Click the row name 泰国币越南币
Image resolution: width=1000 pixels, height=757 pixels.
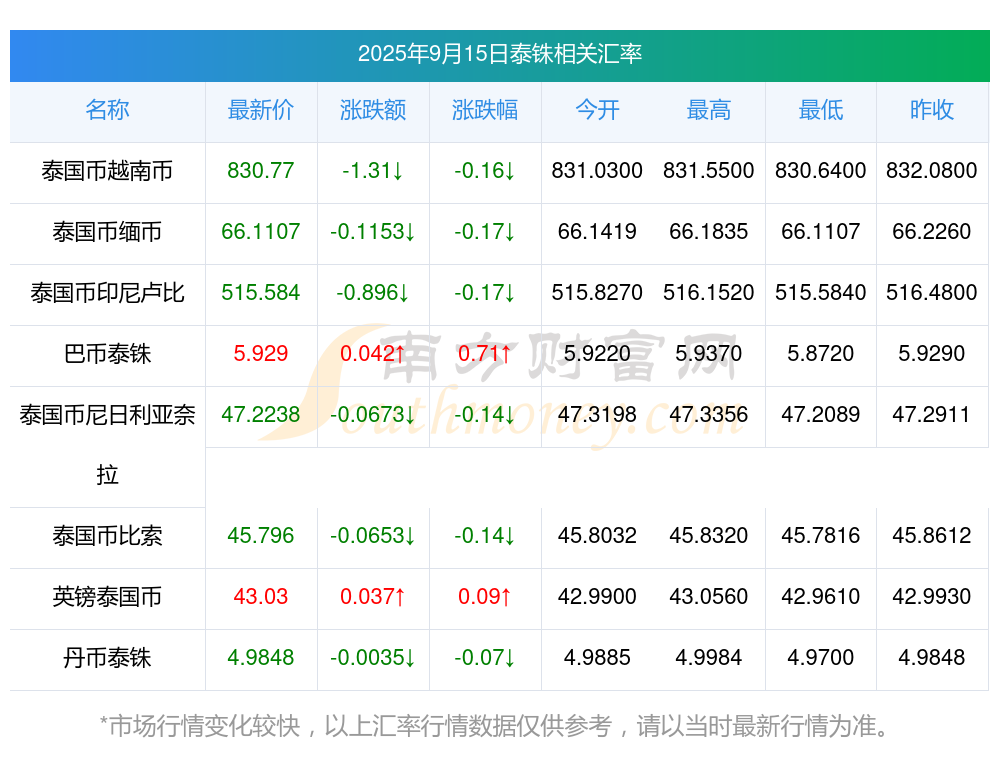pos(107,171)
